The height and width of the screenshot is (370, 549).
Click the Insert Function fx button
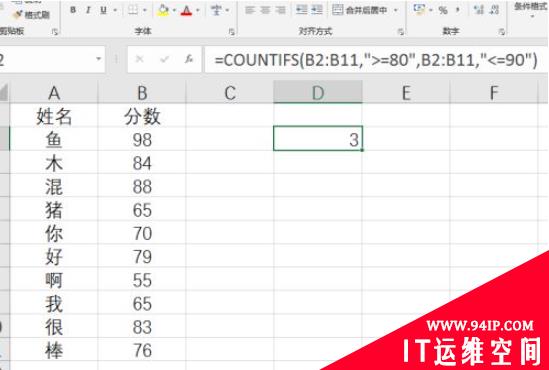tap(189, 59)
